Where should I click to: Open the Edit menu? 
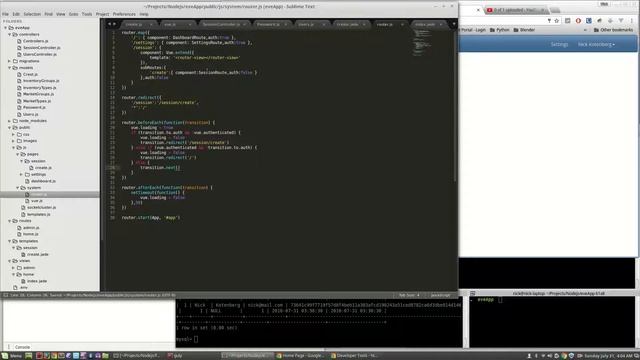click(16, 14)
